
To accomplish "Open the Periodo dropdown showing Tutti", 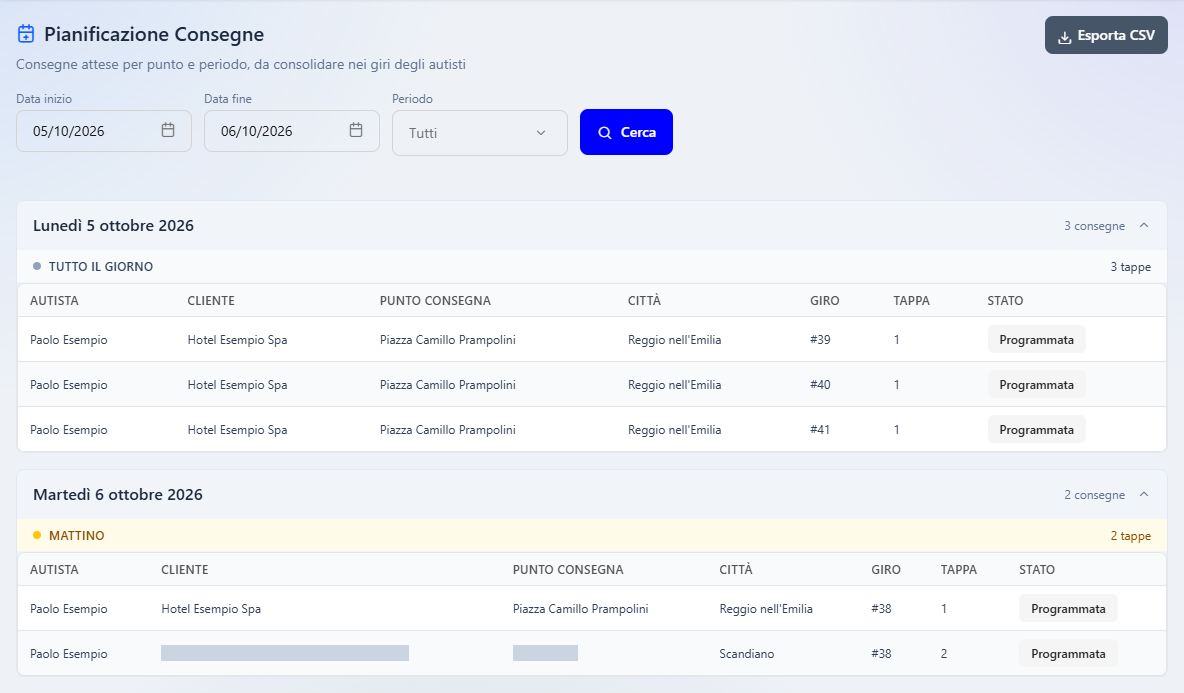I will pyautogui.click(x=479, y=133).
